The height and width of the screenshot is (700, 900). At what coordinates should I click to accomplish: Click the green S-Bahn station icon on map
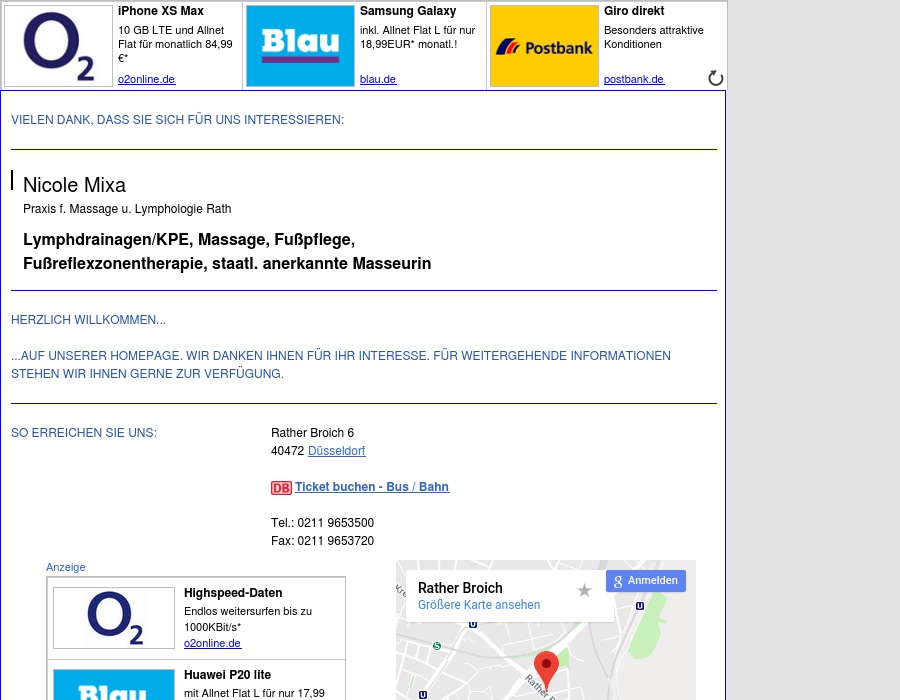tap(436, 646)
